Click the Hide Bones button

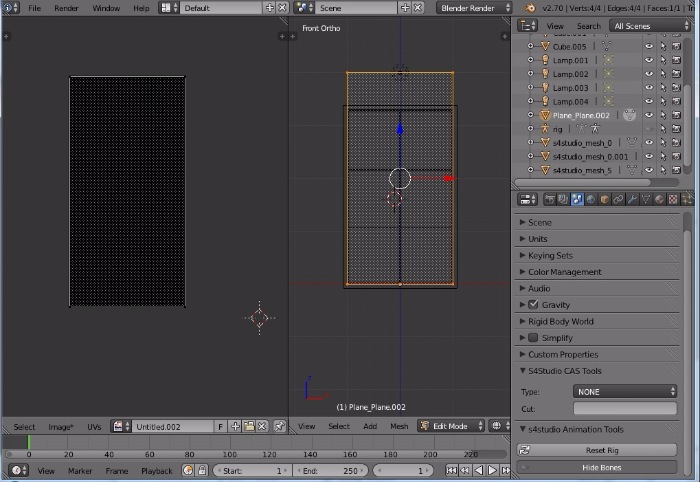click(x=596, y=467)
